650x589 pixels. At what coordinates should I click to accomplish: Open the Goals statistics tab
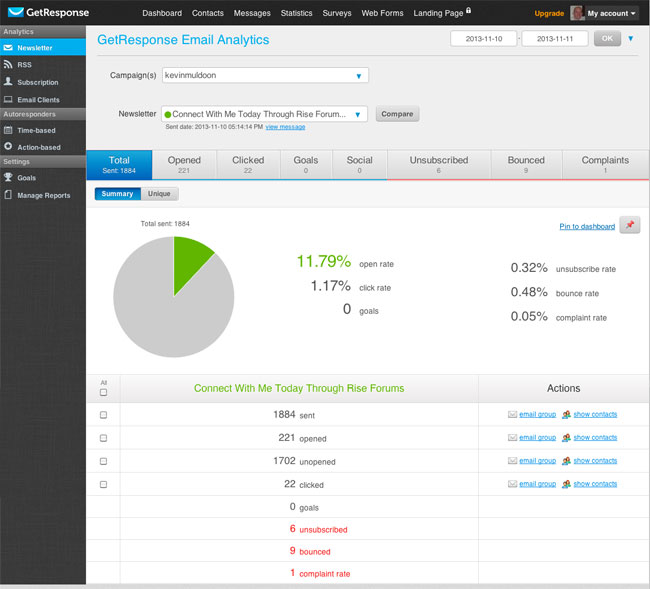click(x=306, y=165)
